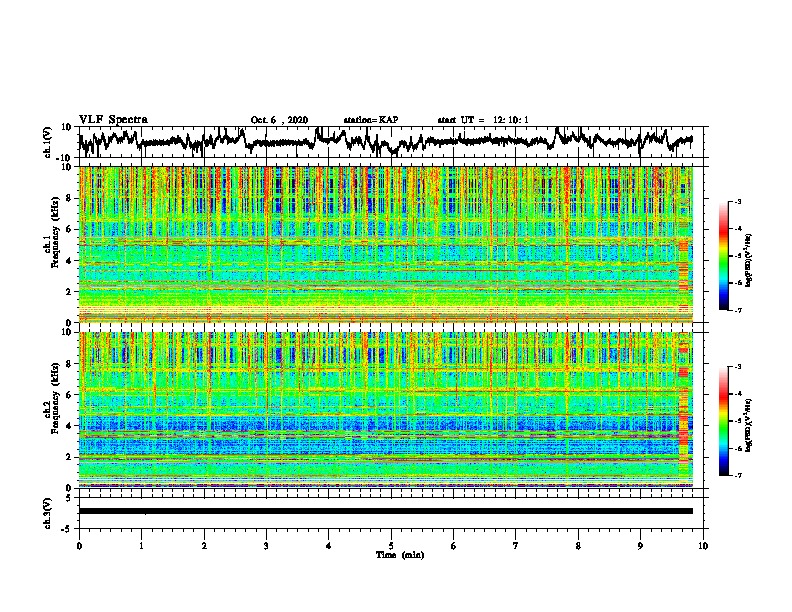Click the '8' tick on the time axis
792x612 pixels.
(x=578, y=546)
